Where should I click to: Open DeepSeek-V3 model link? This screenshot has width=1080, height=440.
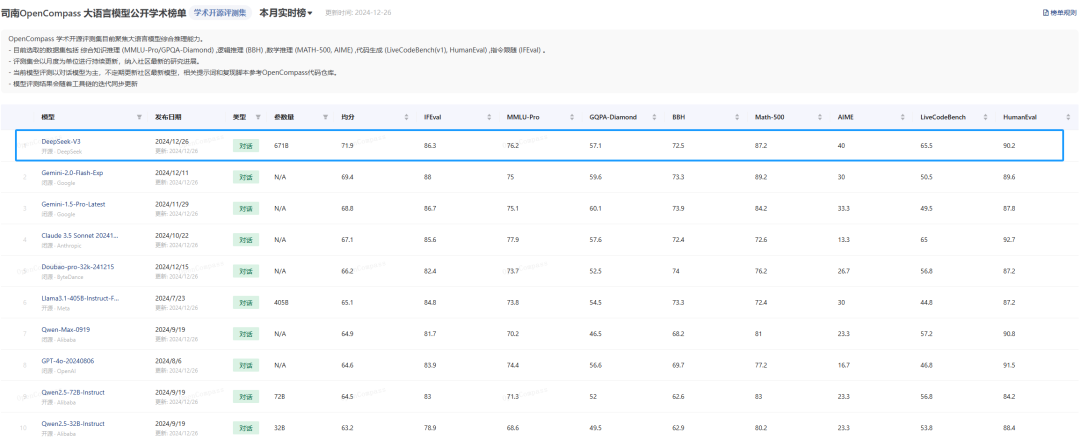click(61, 141)
